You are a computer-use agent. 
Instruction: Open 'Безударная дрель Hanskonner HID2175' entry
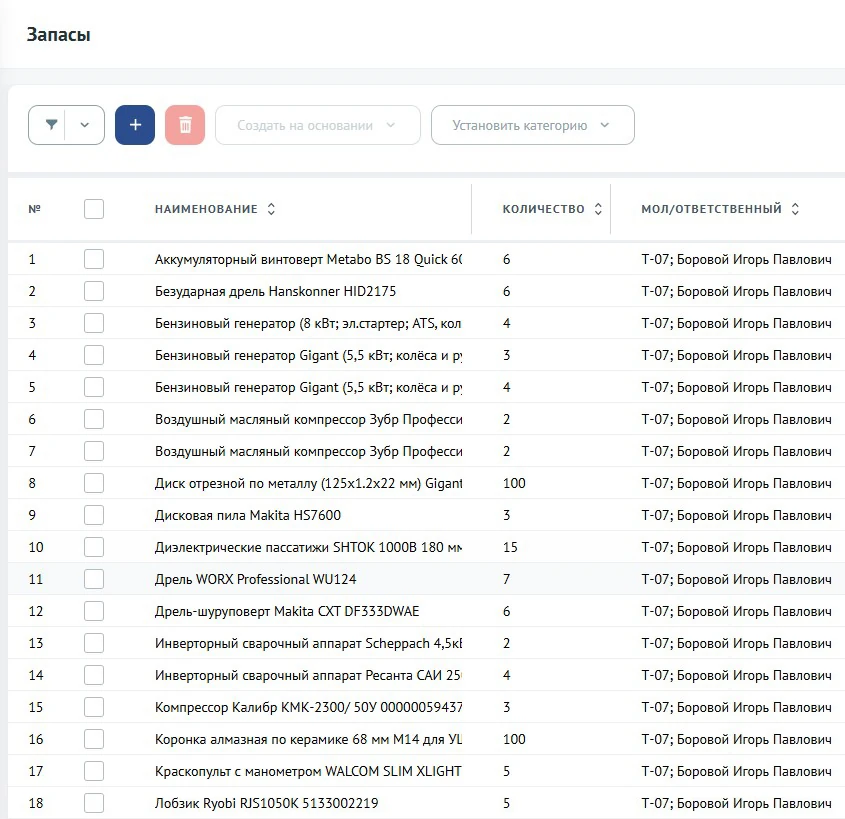(x=275, y=291)
